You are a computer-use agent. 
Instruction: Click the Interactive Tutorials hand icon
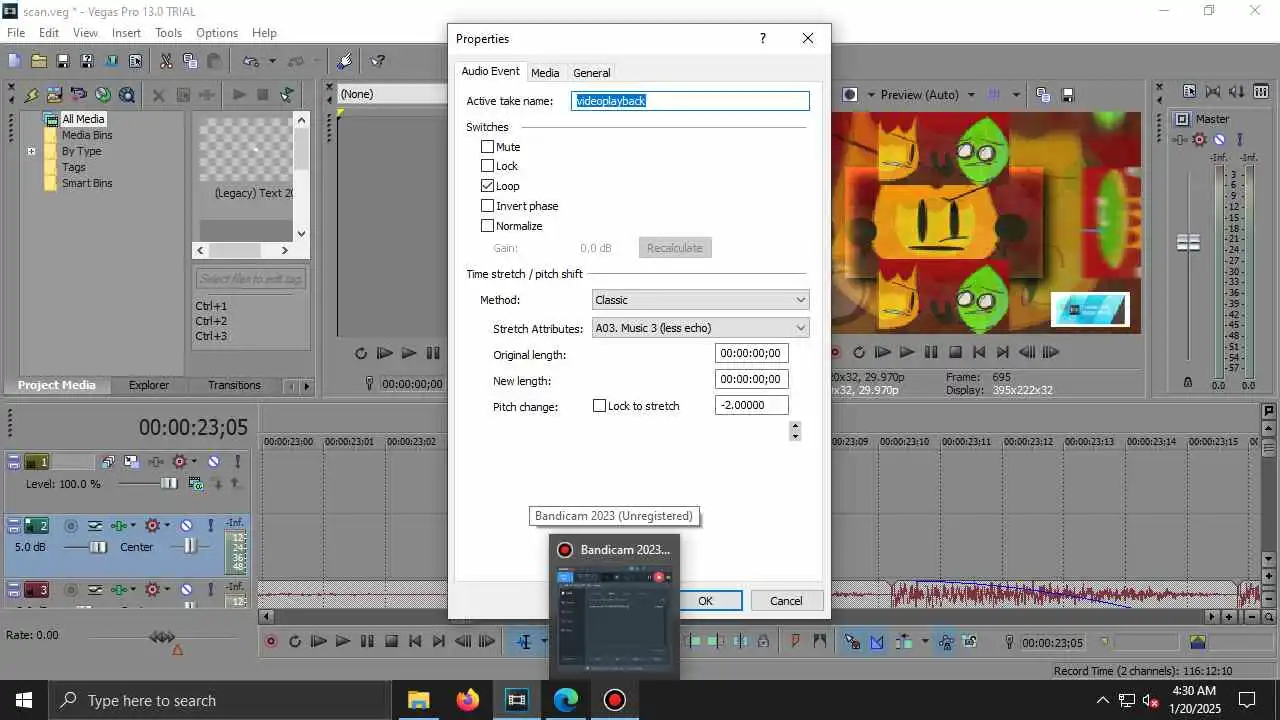click(345, 61)
